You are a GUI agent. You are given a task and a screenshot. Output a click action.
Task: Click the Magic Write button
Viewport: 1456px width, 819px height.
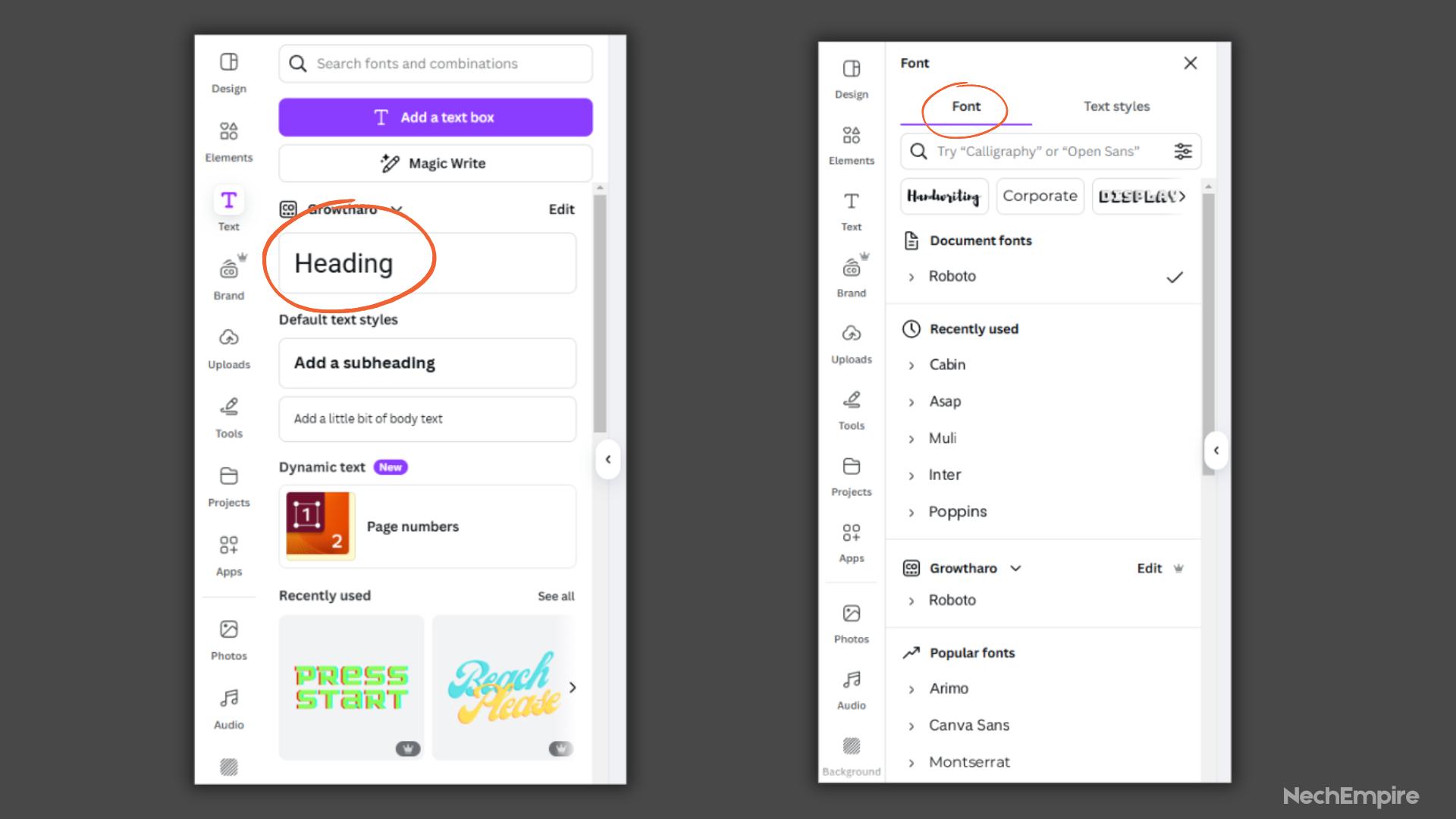[435, 163]
